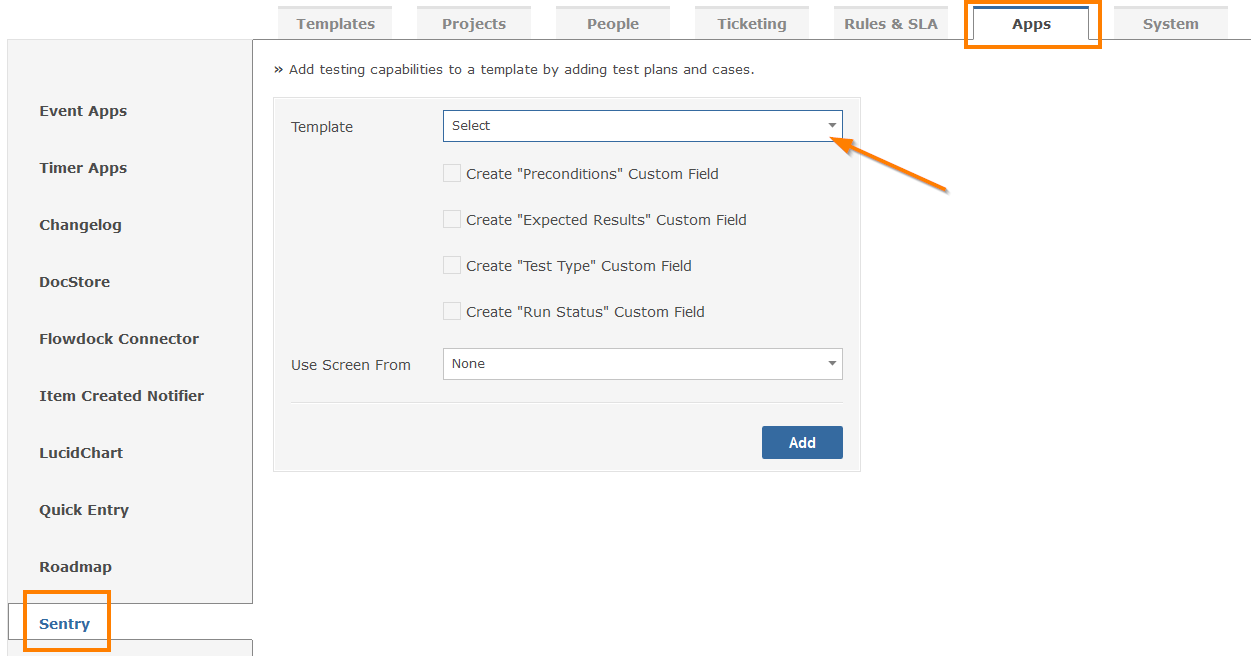Image resolution: width=1251 pixels, height=656 pixels.
Task: Open the Changelog app settings
Action: [x=80, y=225]
